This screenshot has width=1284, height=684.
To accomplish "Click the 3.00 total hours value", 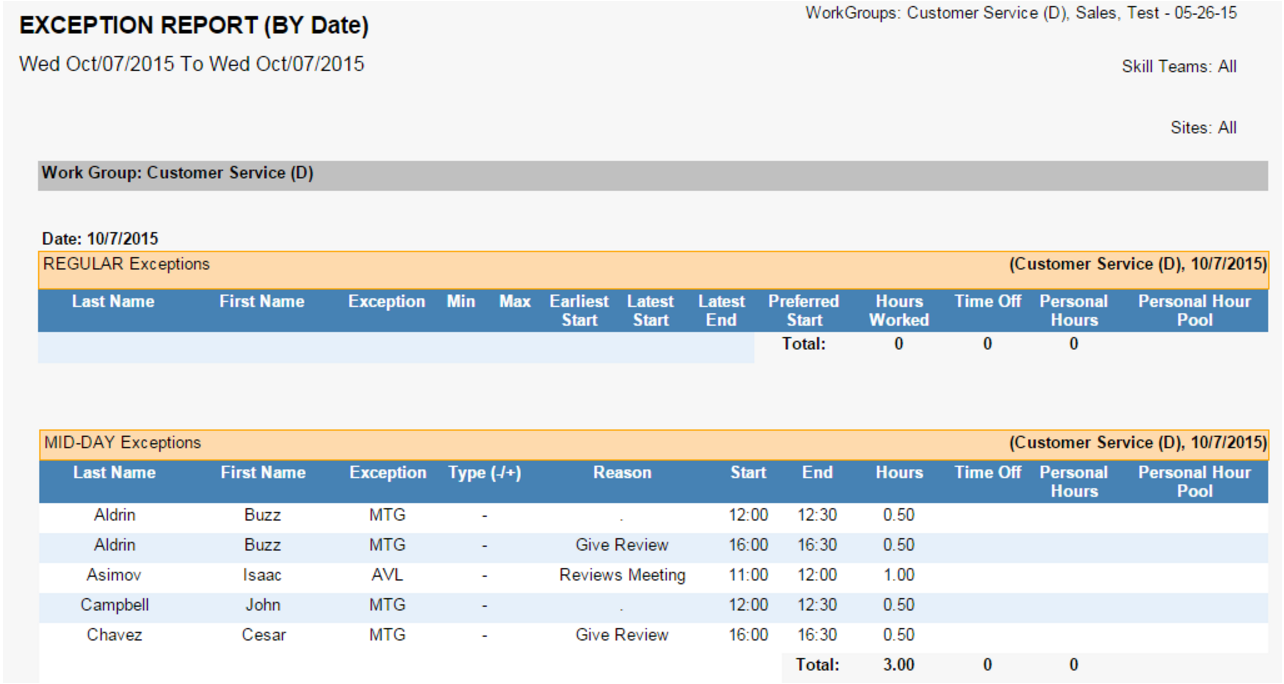I will coord(898,665).
